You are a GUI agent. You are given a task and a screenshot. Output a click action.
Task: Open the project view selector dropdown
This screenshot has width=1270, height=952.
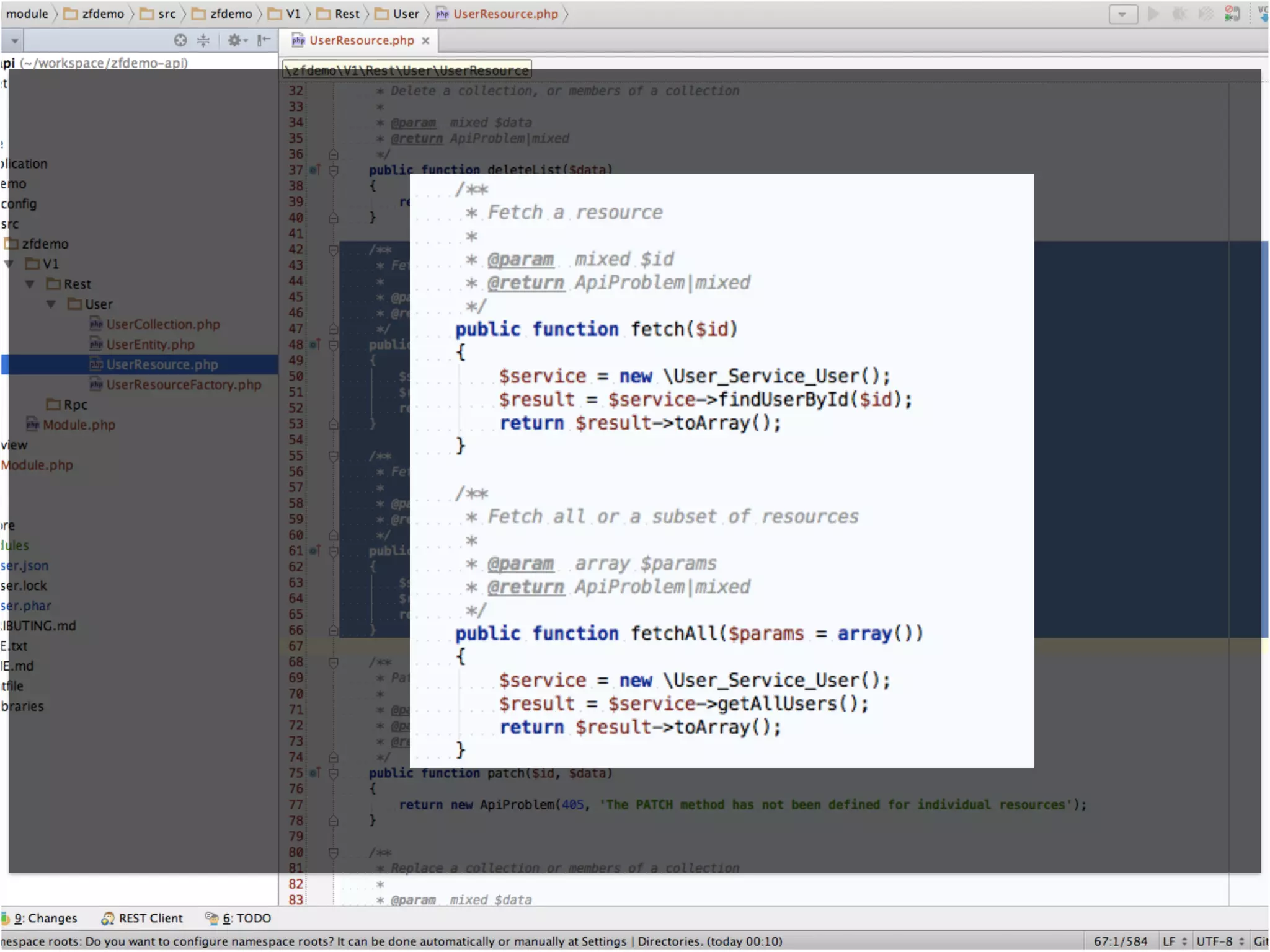pos(14,42)
